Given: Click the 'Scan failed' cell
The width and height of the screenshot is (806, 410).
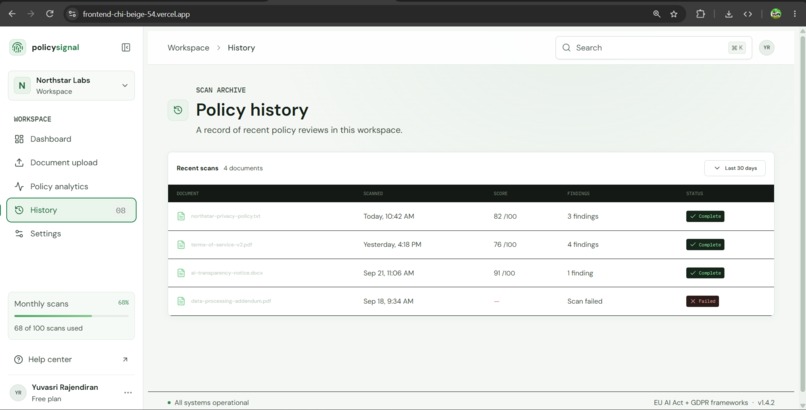Looking at the screenshot, I should 585,301.
